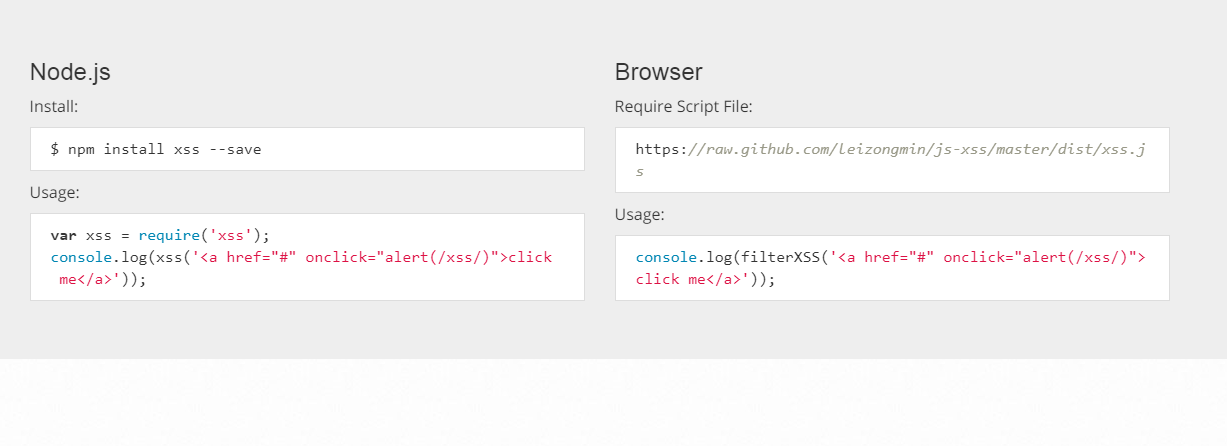The width and height of the screenshot is (1227, 446).
Task: Click the raw.github.com xss.js script URL
Action: 891,160
